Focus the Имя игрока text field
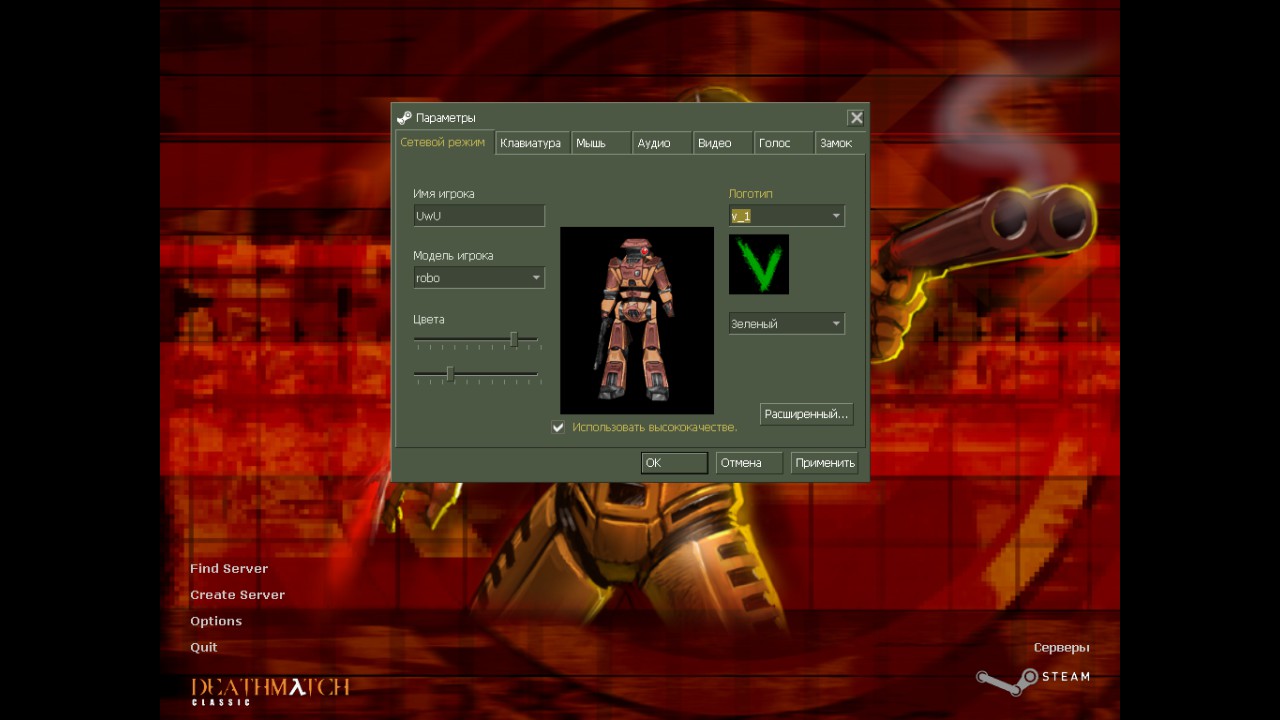Screen dimensions: 1280x720 [x=479, y=216]
